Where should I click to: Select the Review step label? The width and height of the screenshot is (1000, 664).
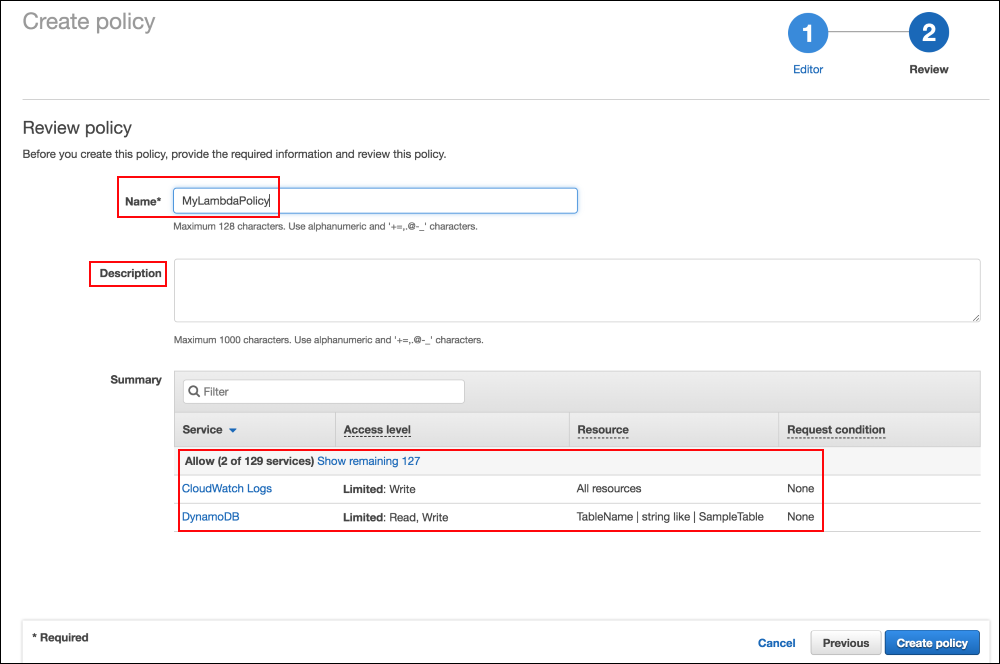(x=929, y=69)
